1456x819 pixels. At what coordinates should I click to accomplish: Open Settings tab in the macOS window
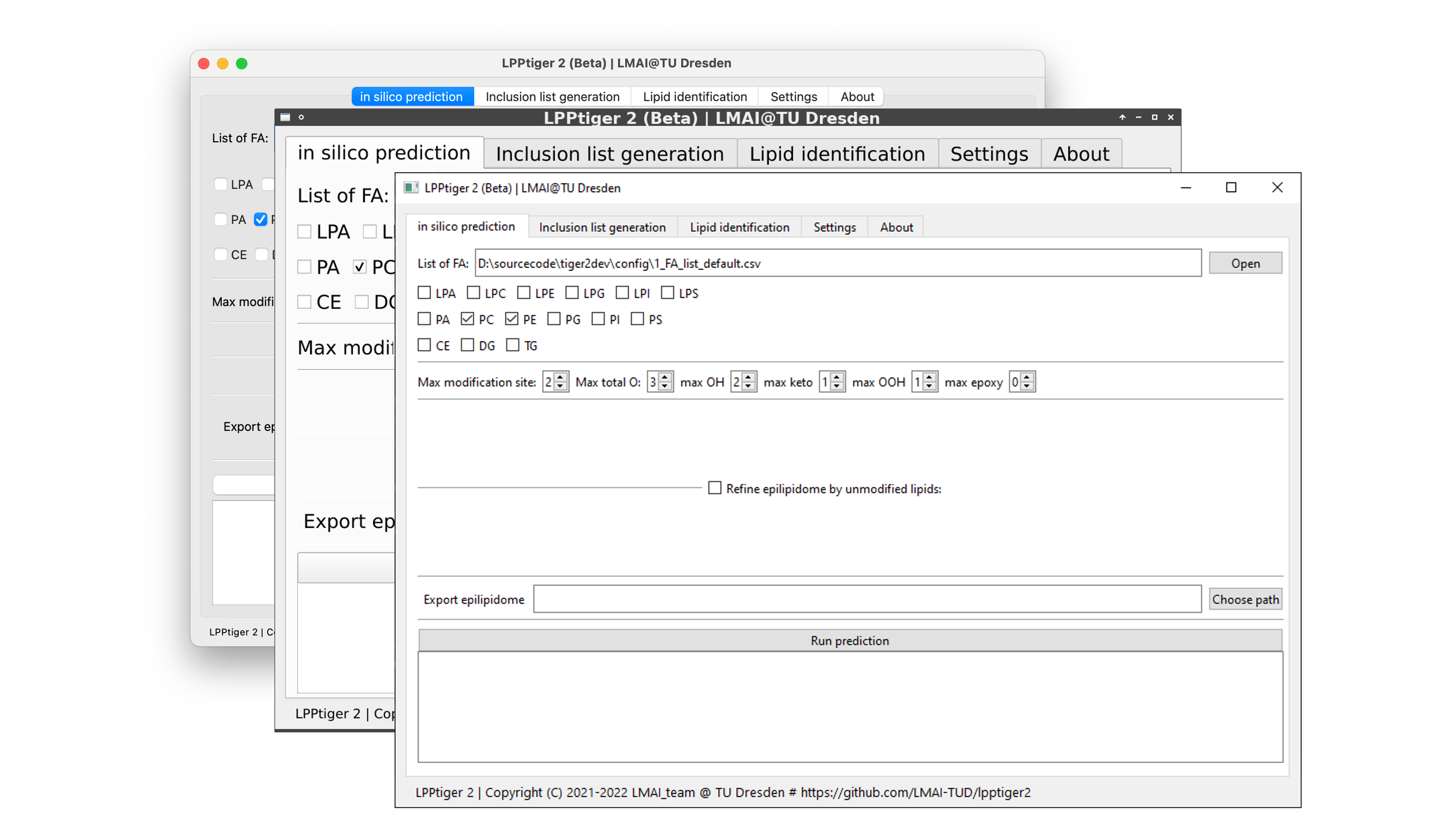[x=794, y=97]
